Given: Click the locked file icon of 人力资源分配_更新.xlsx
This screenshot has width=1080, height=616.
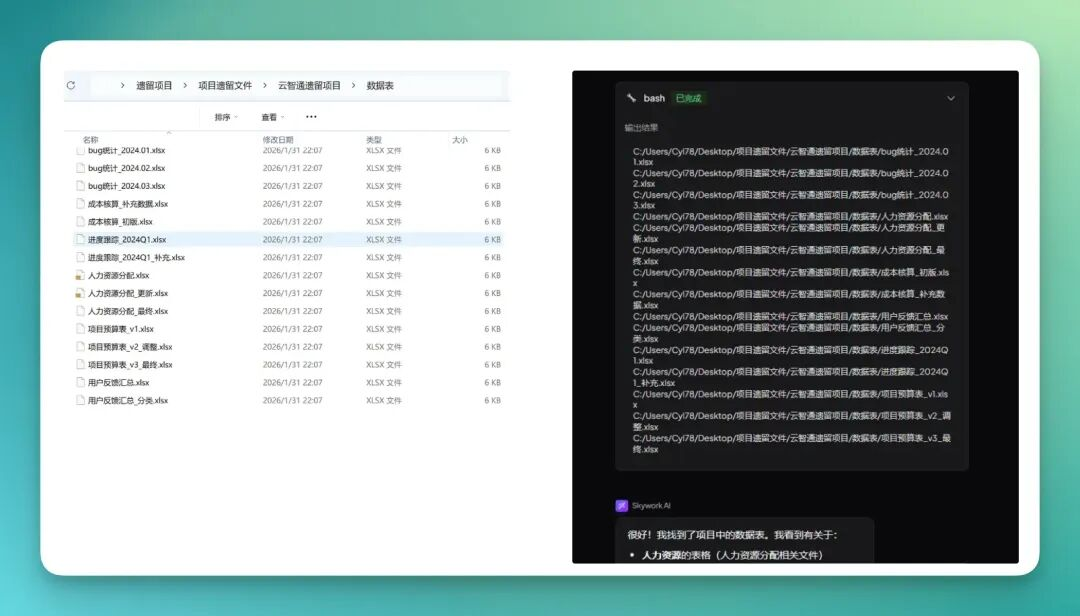Looking at the screenshot, I should click(80, 293).
